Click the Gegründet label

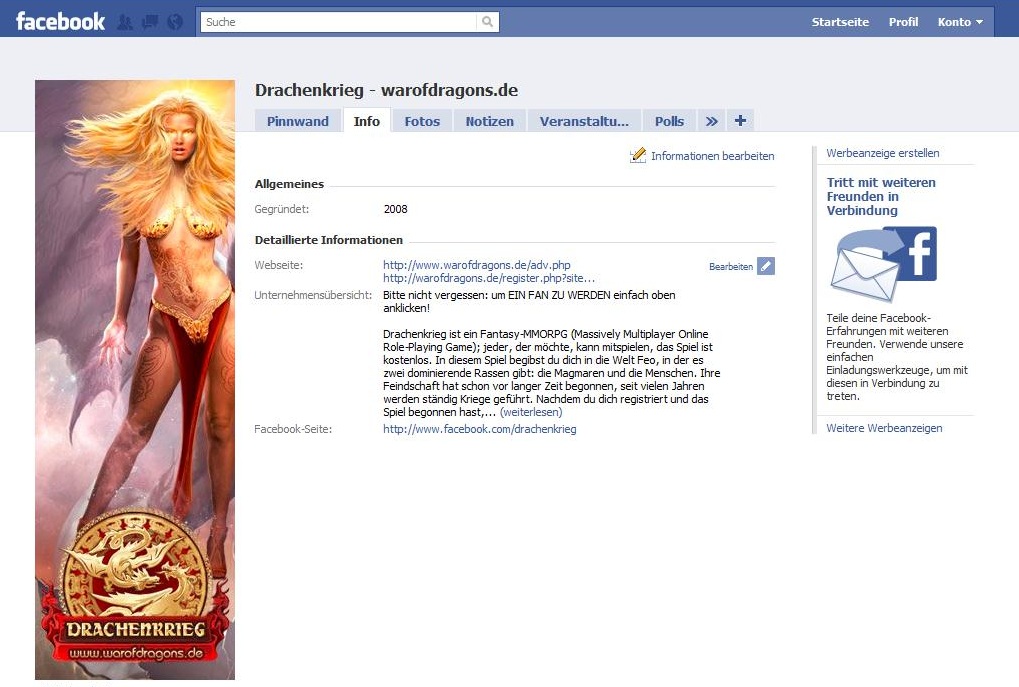281,209
